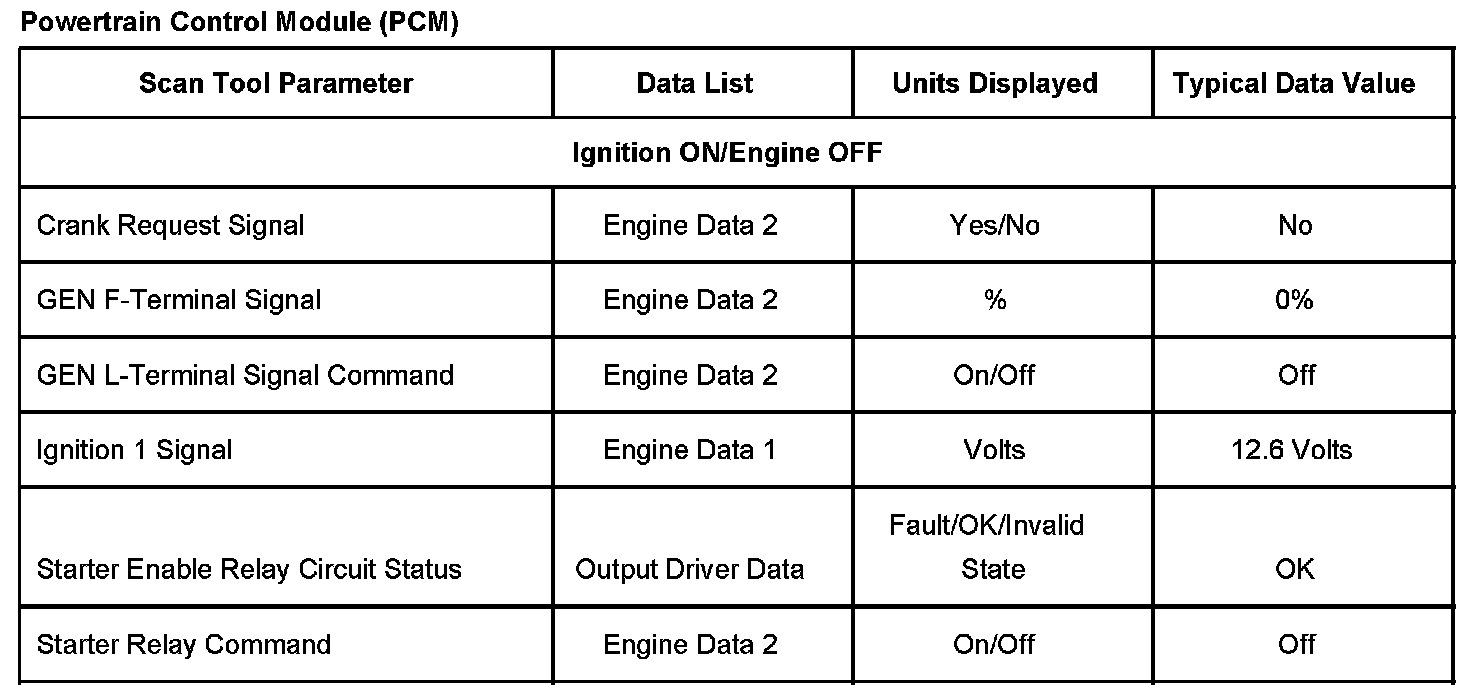1472x698 pixels.
Task: Click the Data List column header
Action: click(695, 83)
